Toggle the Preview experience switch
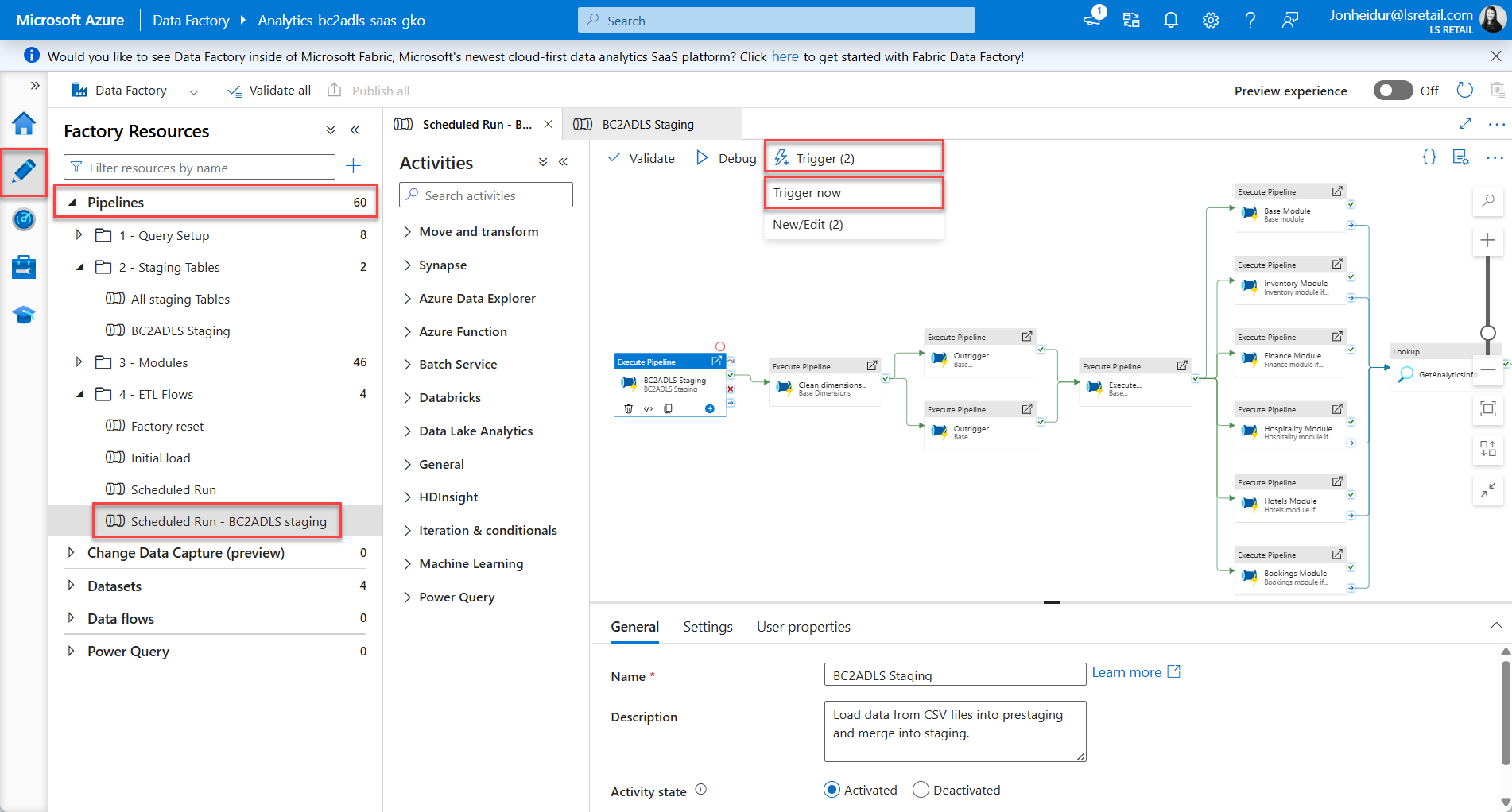 pyautogui.click(x=1393, y=91)
